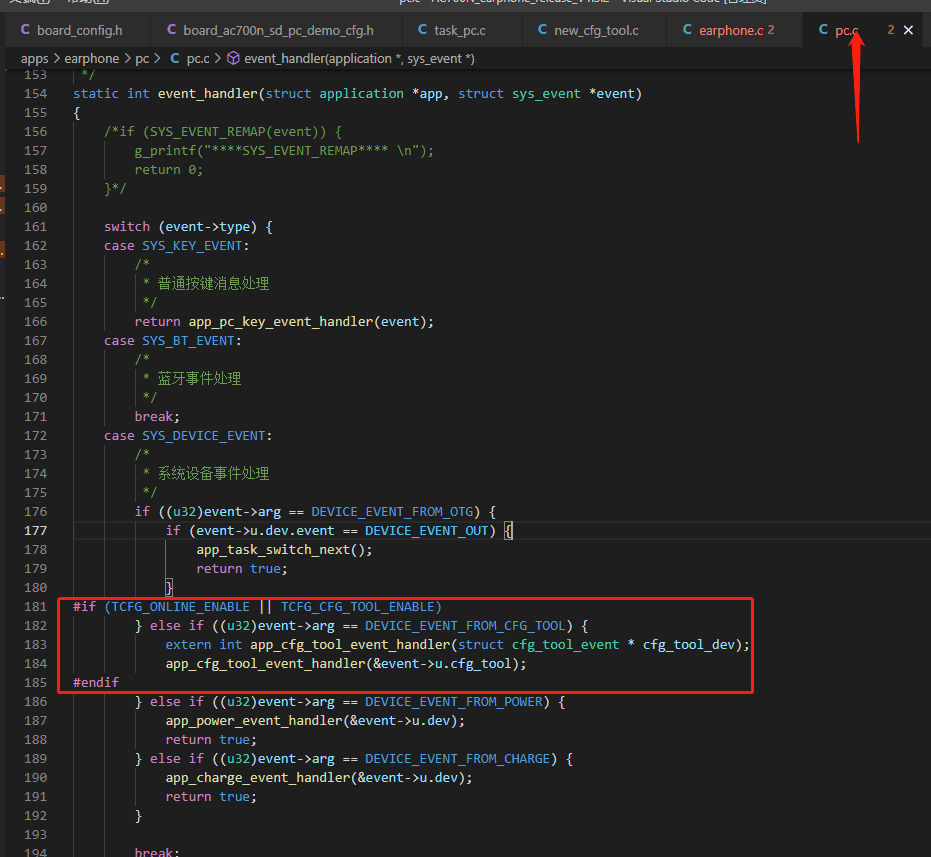
Task: Click the app_power_event_handler call
Action: click(x=255, y=721)
